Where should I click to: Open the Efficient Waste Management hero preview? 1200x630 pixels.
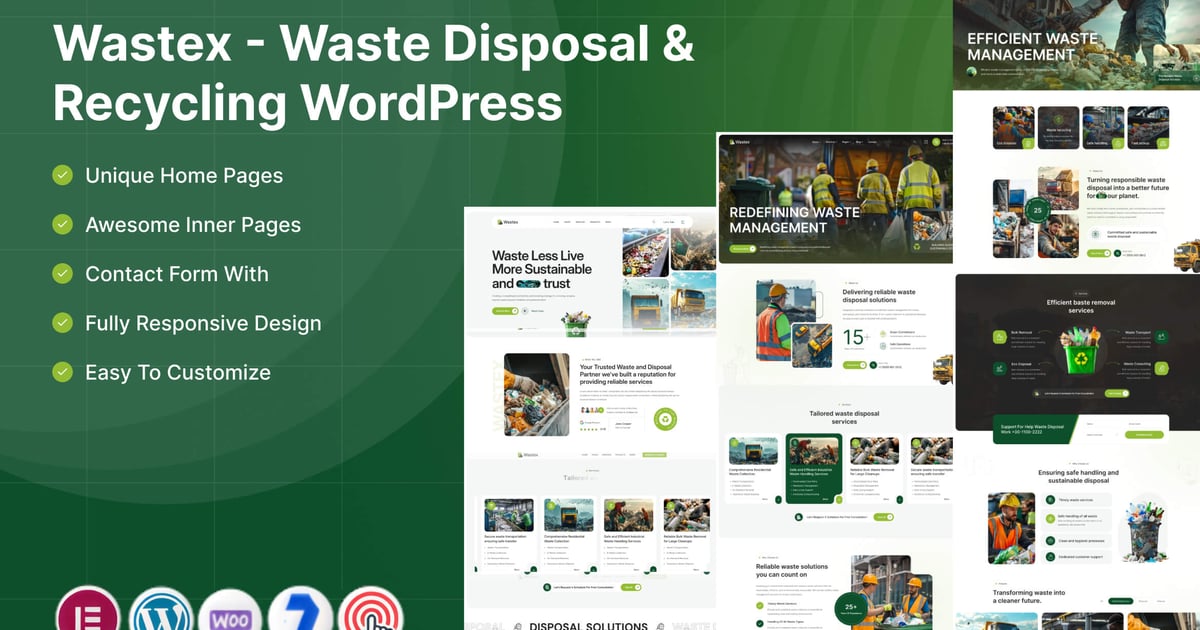point(1077,45)
